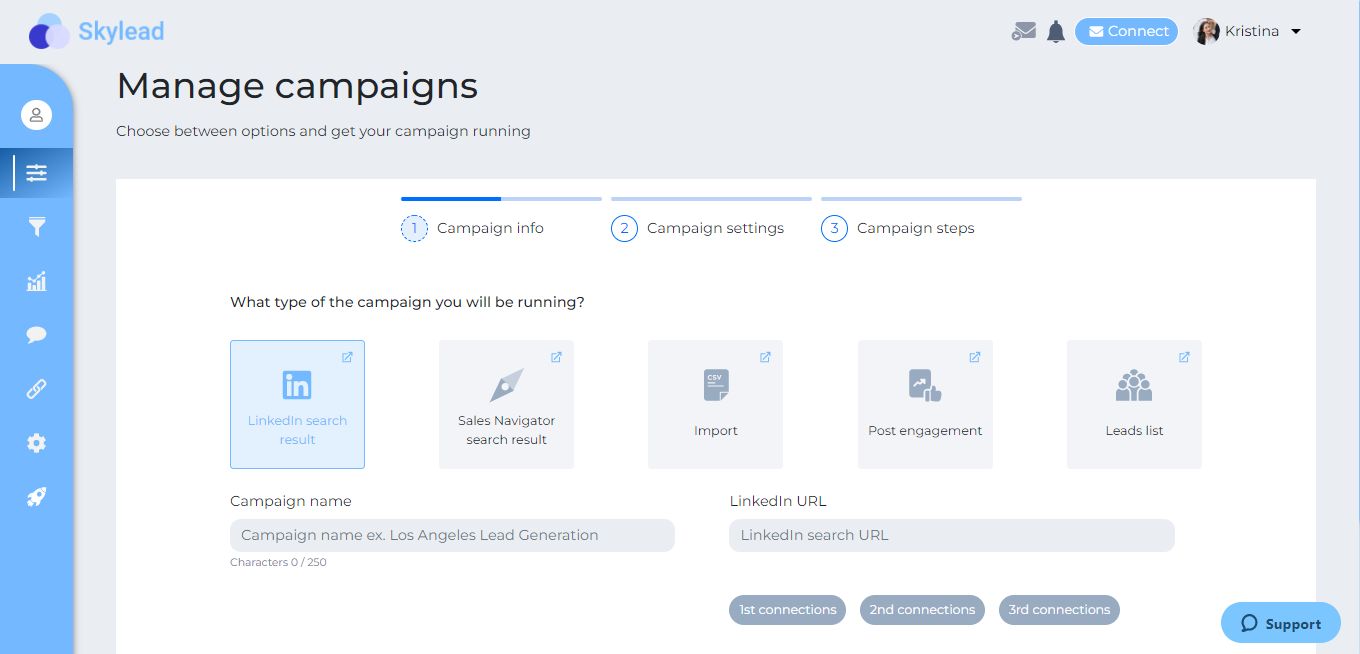Click the rocket boost icon in sidebar

37,497
